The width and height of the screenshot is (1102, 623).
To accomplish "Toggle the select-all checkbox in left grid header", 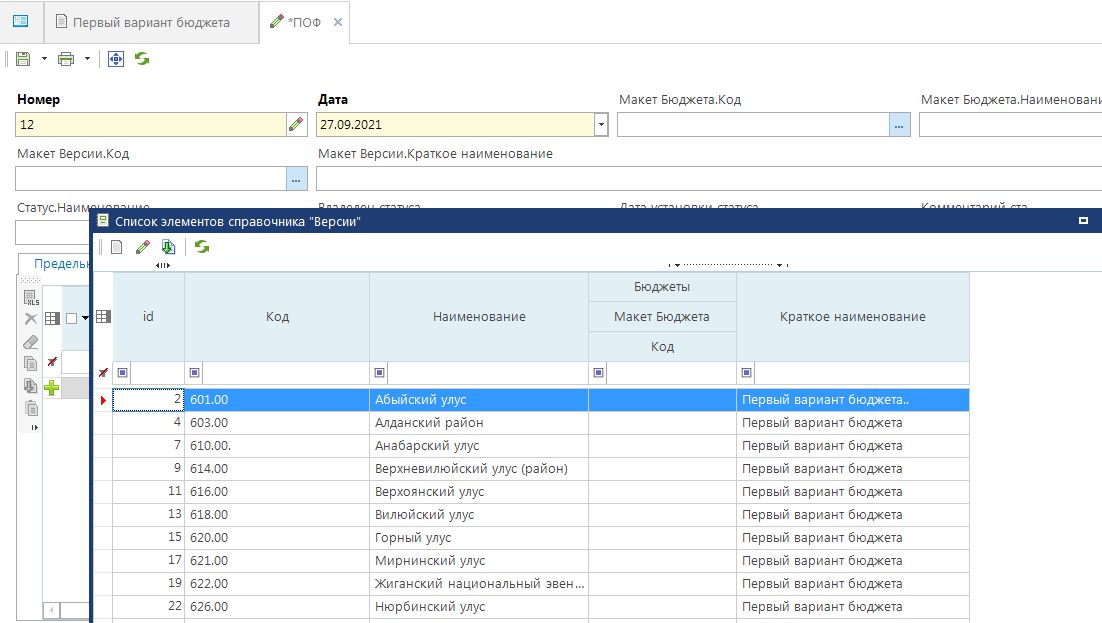I will [x=71, y=318].
